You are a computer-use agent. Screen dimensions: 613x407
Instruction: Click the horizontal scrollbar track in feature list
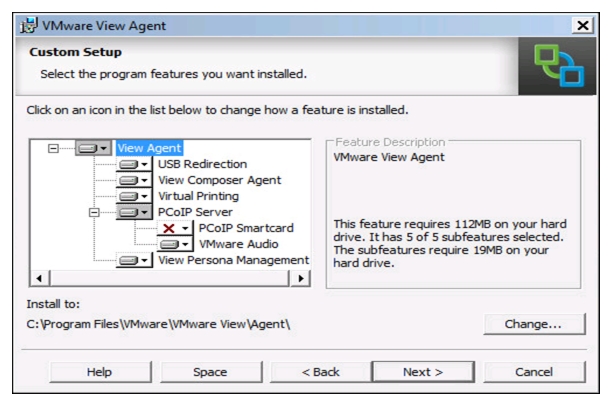click(x=170, y=278)
